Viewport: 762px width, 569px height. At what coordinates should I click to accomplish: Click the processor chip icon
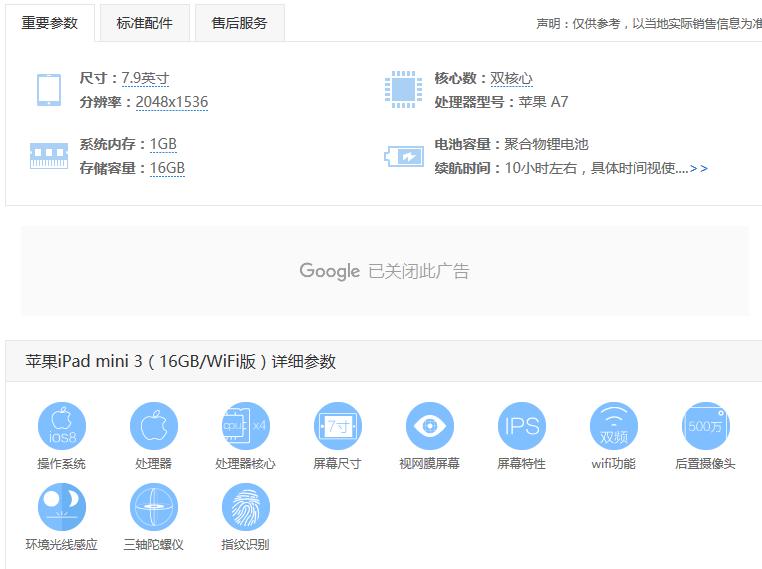(403, 89)
